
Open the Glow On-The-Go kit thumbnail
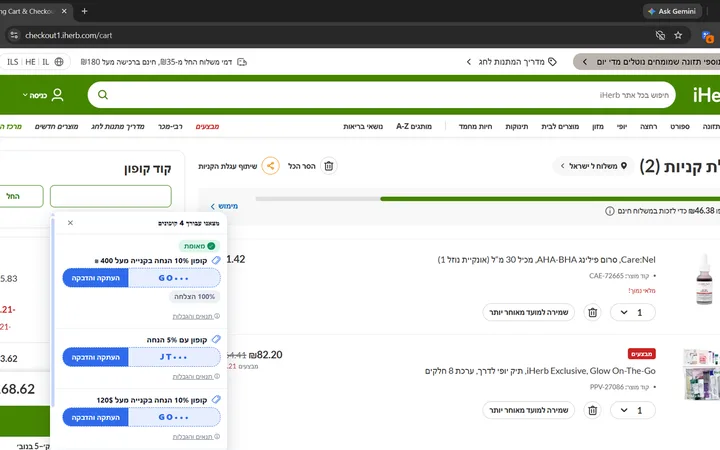pos(701,374)
